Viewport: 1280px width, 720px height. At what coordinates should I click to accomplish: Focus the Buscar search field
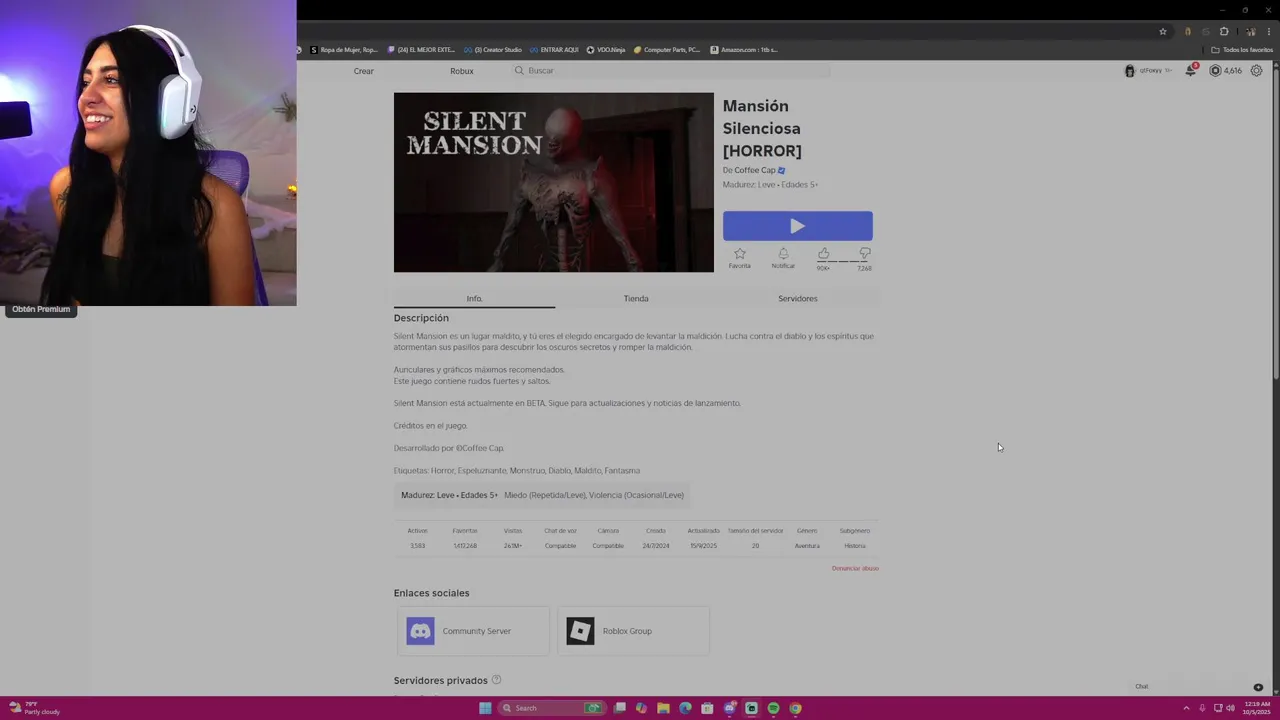coord(670,71)
